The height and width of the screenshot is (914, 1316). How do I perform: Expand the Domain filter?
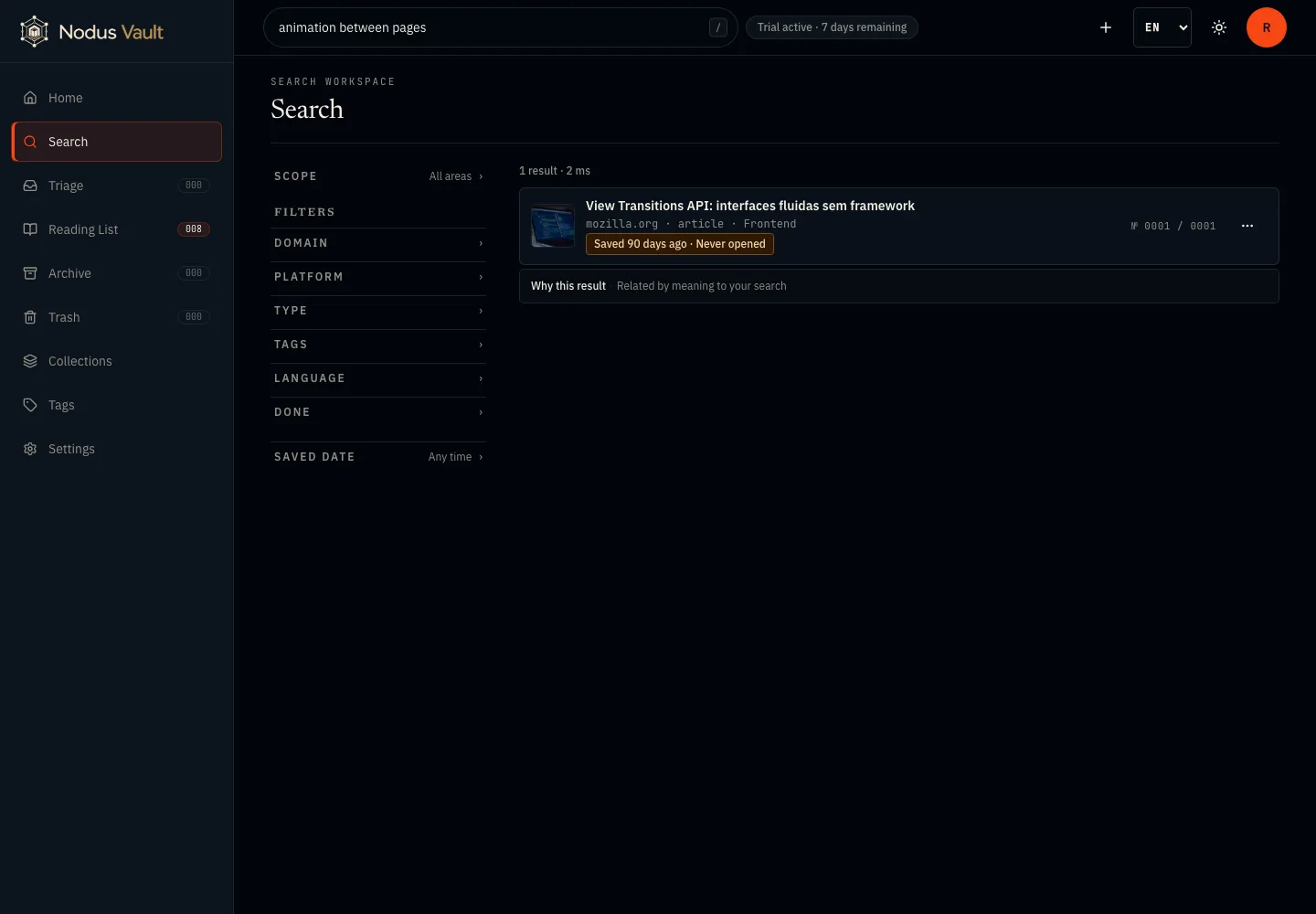click(378, 243)
